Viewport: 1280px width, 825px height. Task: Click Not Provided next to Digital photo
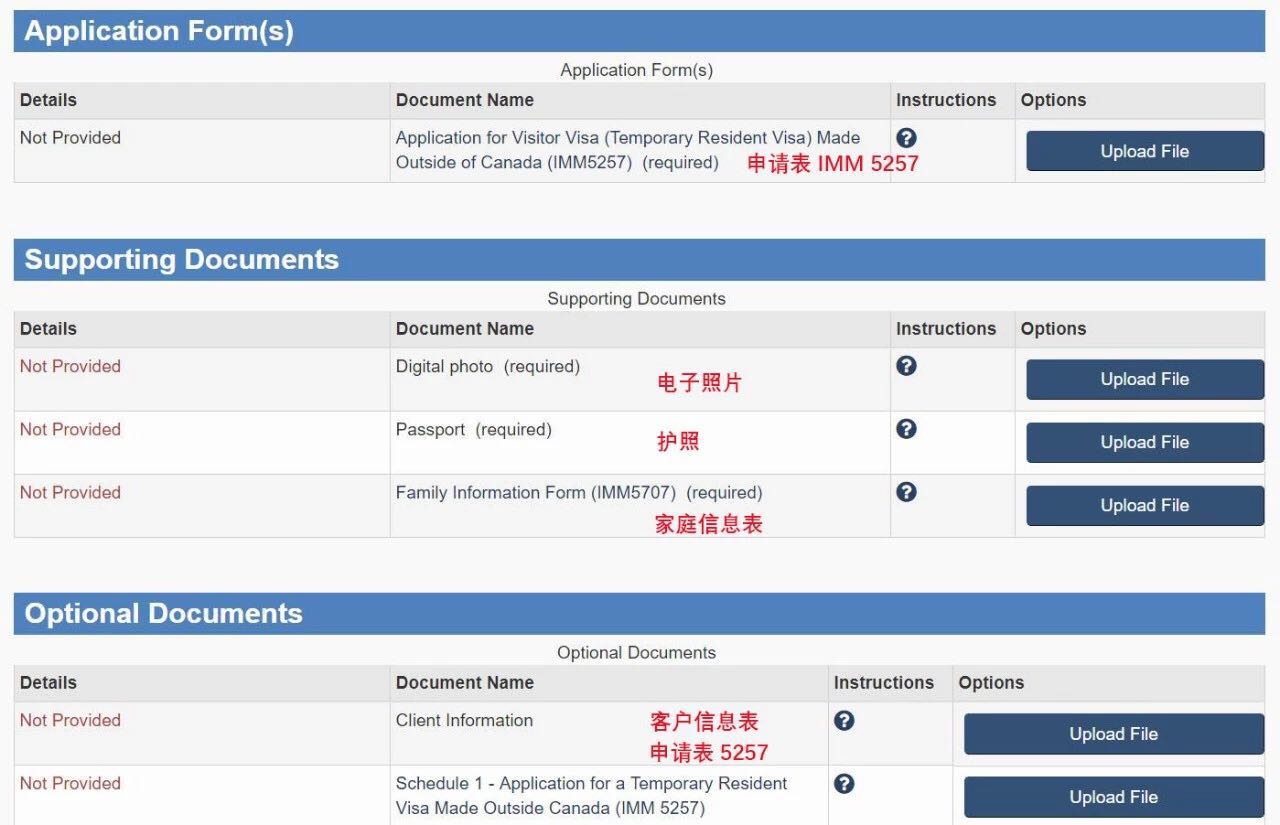(69, 365)
